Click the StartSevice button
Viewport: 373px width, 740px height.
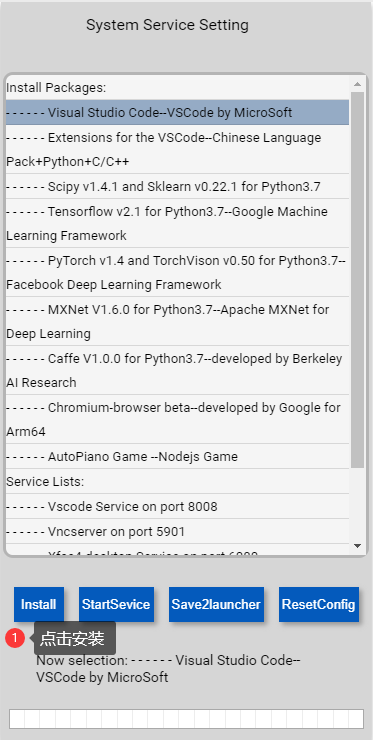point(116,604)
